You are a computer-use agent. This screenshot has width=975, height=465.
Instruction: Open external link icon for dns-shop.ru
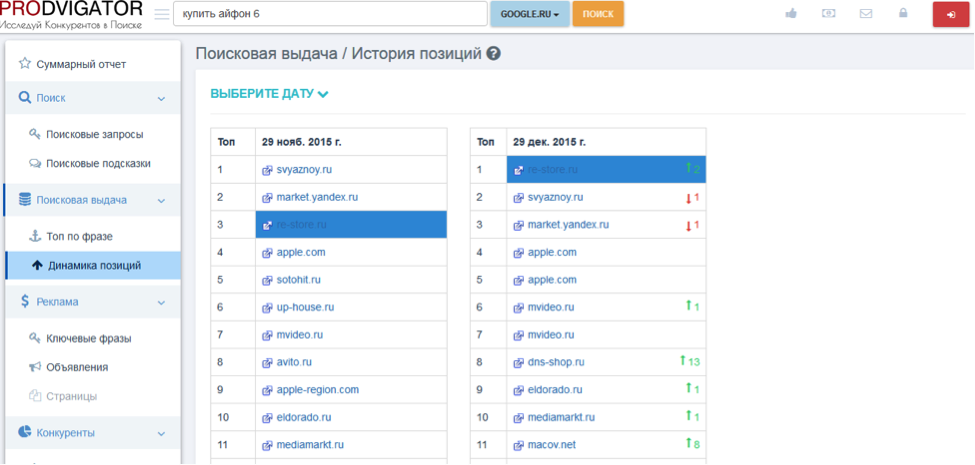[x=518, y=362]
